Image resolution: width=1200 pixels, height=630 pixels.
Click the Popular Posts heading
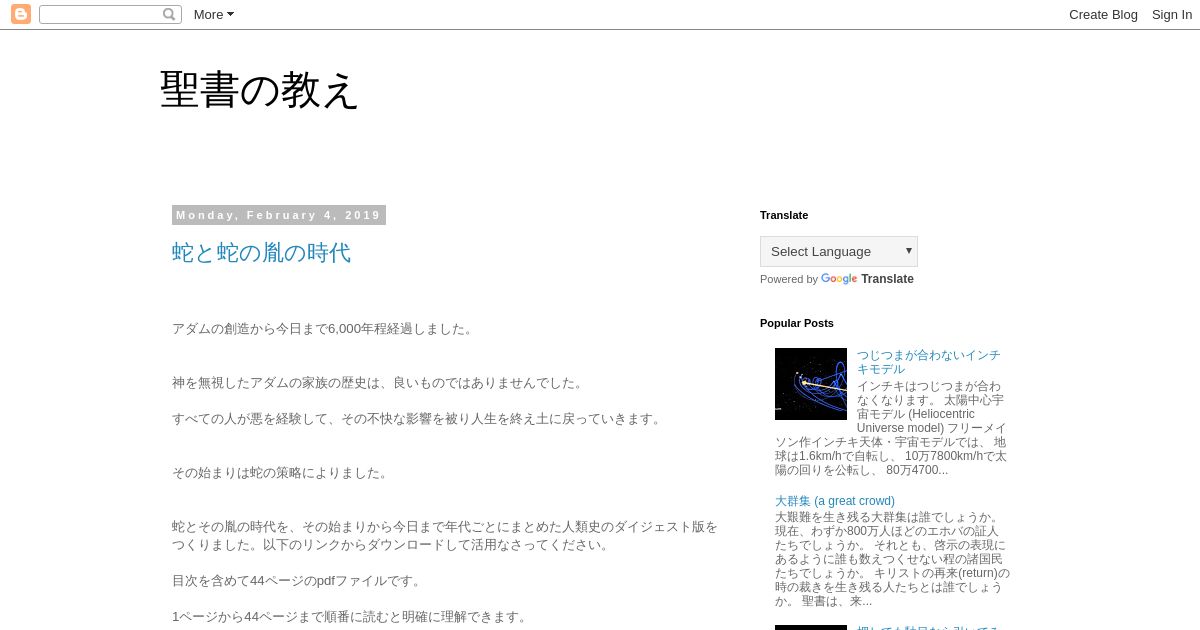[797, 323]
